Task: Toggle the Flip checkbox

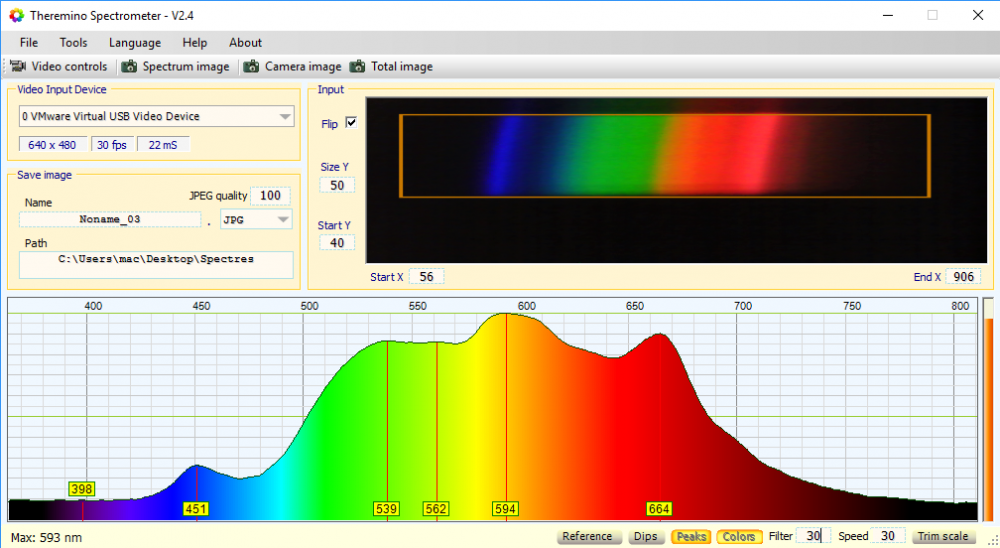Action: tap(351, 122)
